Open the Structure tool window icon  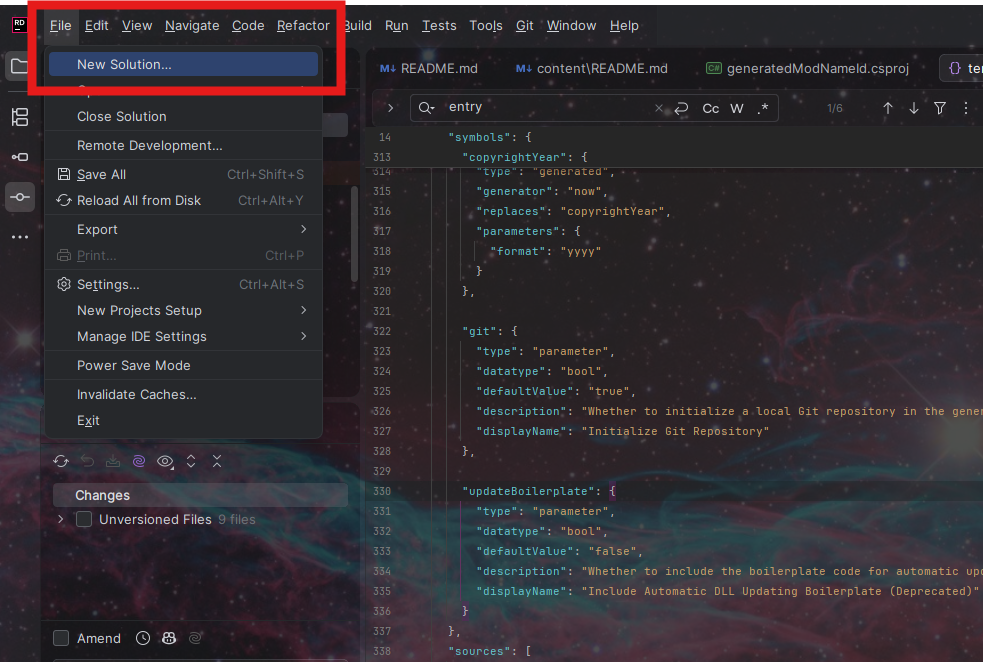(20, 117)
